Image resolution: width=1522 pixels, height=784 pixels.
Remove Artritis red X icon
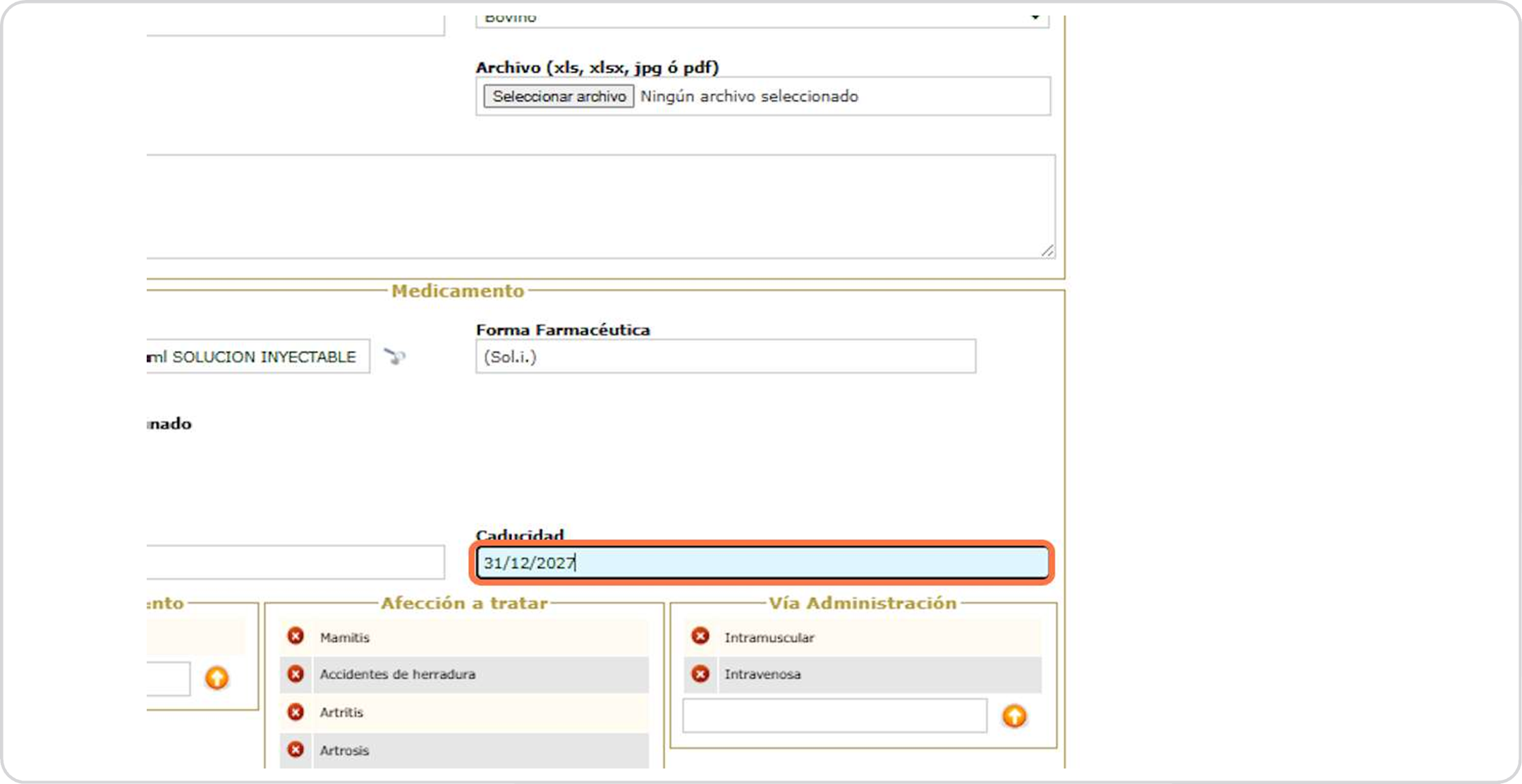[x=296, y=712]
